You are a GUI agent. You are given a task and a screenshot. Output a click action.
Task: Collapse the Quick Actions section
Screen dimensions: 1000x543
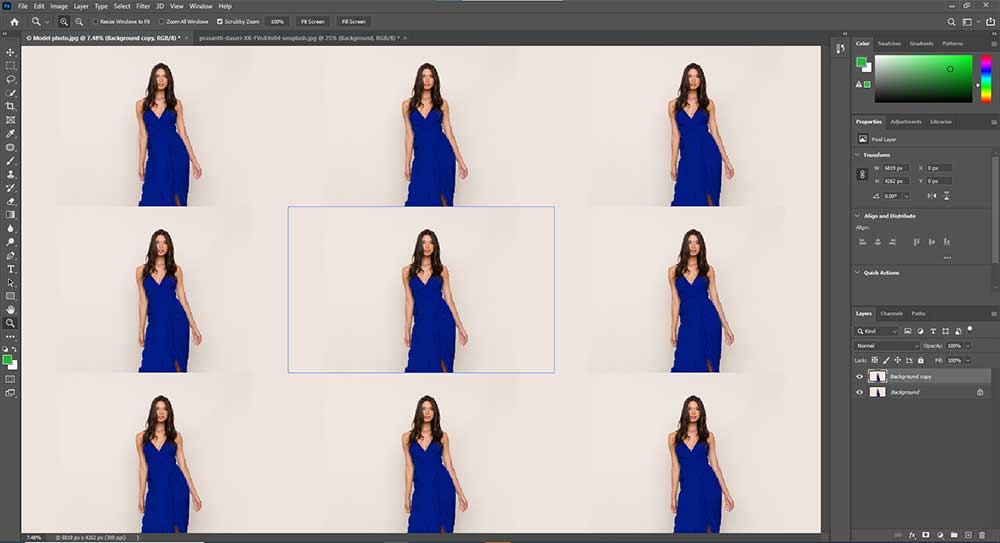click(x=857, y=272)
